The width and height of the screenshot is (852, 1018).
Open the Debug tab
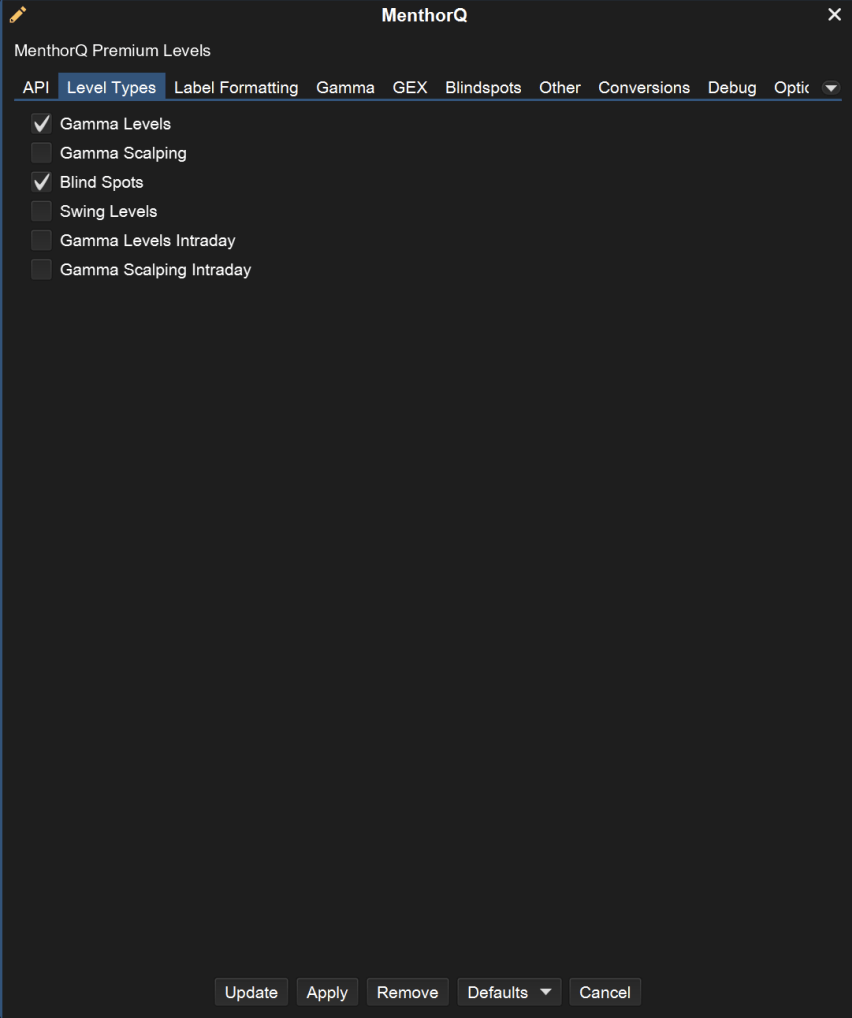coord(731,87)
